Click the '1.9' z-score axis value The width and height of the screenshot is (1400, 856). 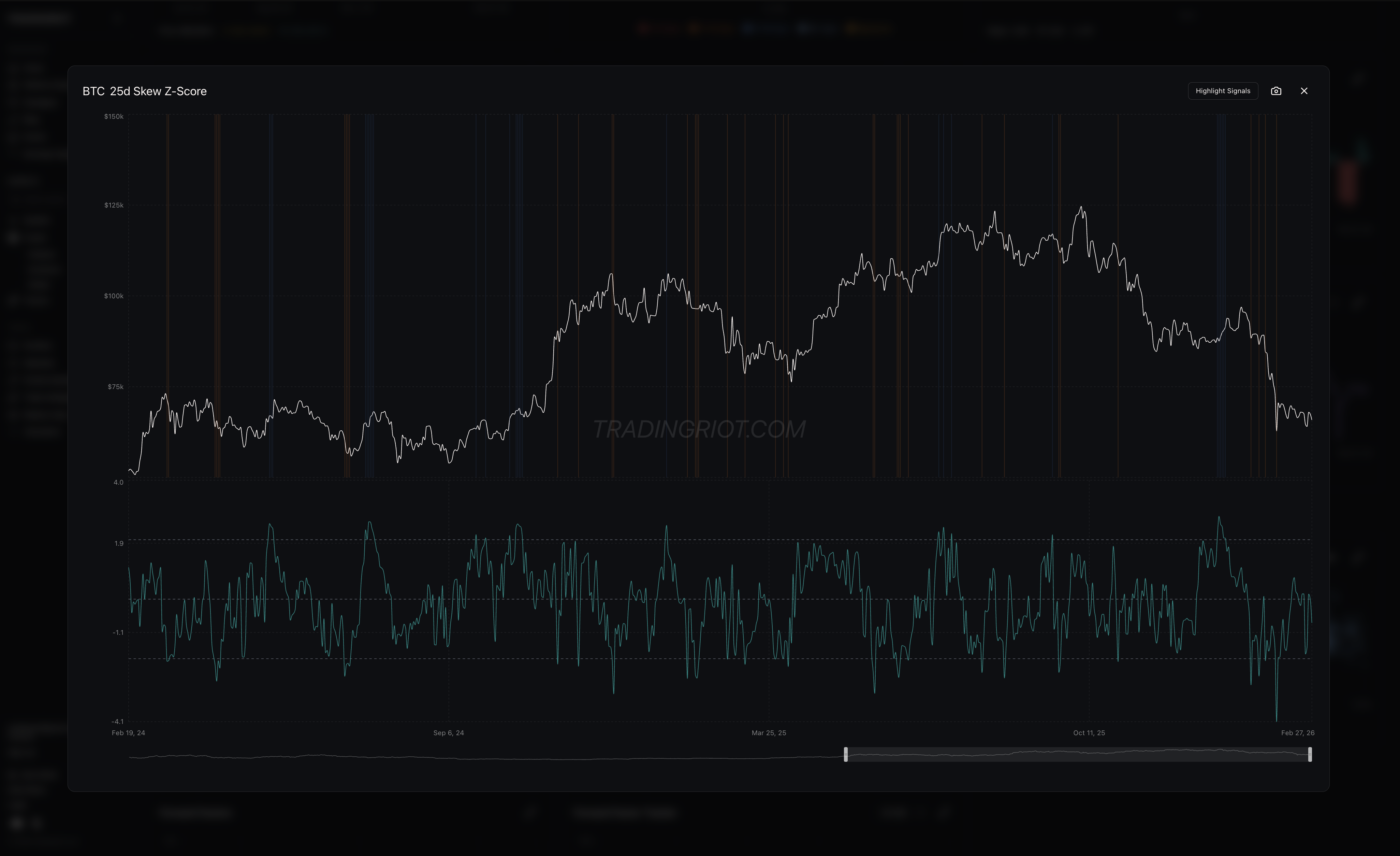[x=119, y=543]
